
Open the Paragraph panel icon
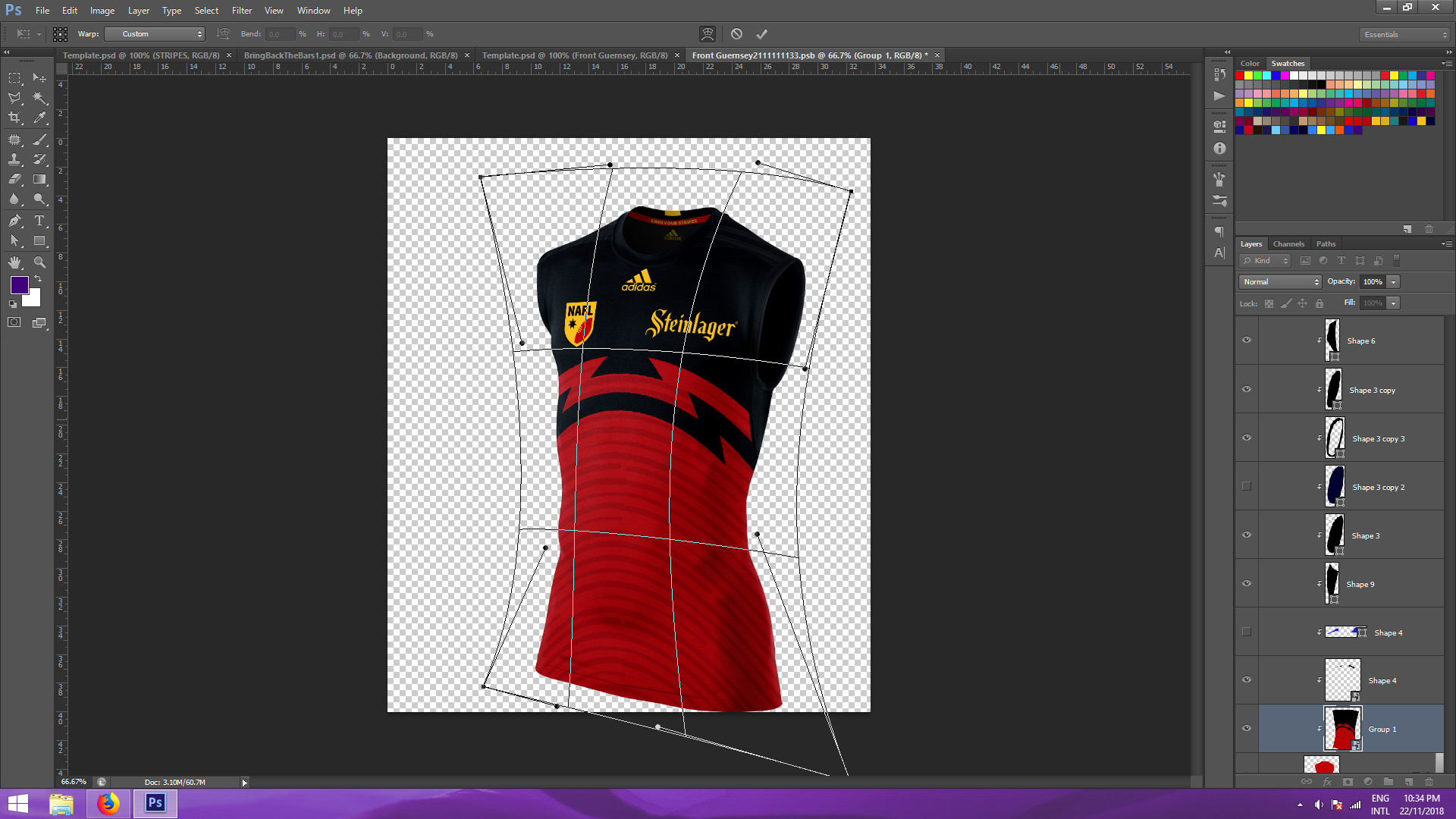pyautogui.click(x=1219, y=232)
